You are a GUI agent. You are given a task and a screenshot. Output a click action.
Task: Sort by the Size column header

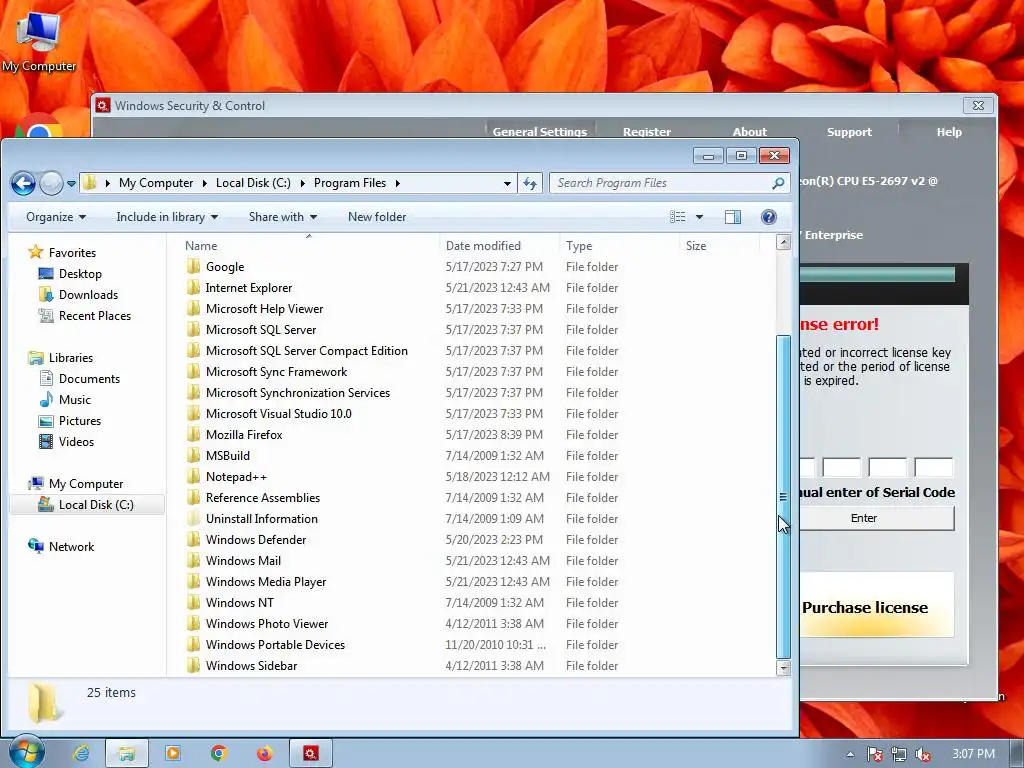coord(720,246)
